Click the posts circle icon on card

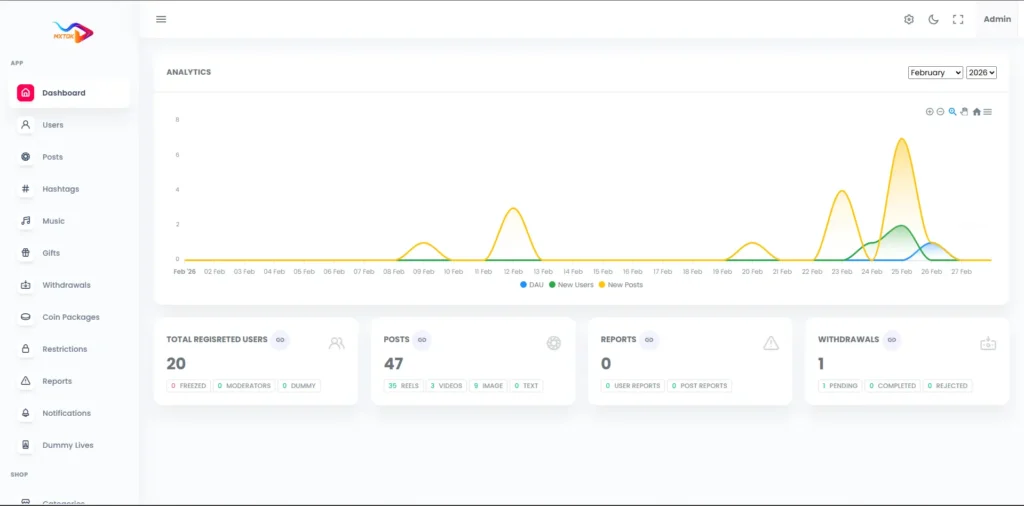554,343
